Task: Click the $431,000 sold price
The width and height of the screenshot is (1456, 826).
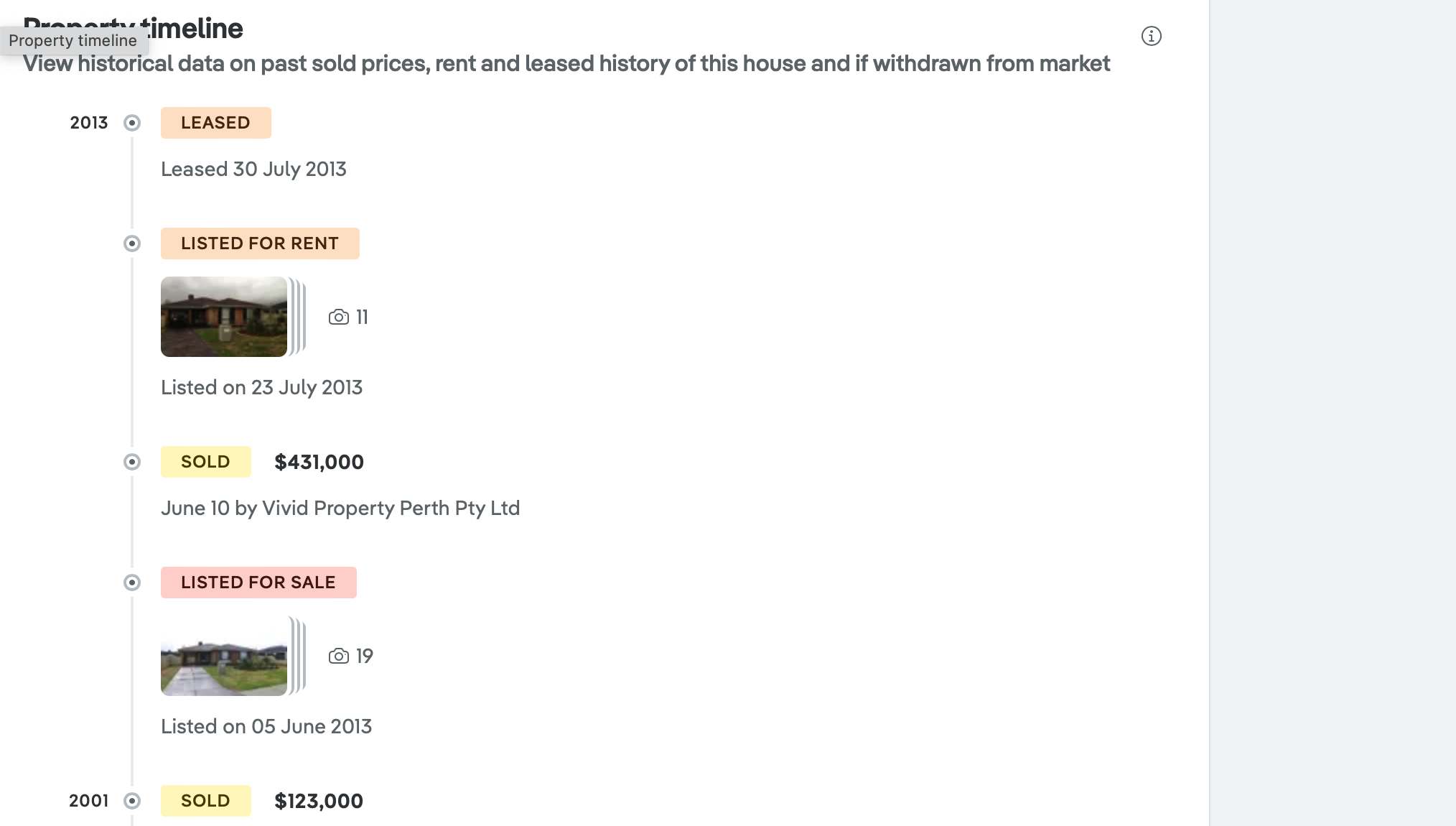Action: (319, 462)
